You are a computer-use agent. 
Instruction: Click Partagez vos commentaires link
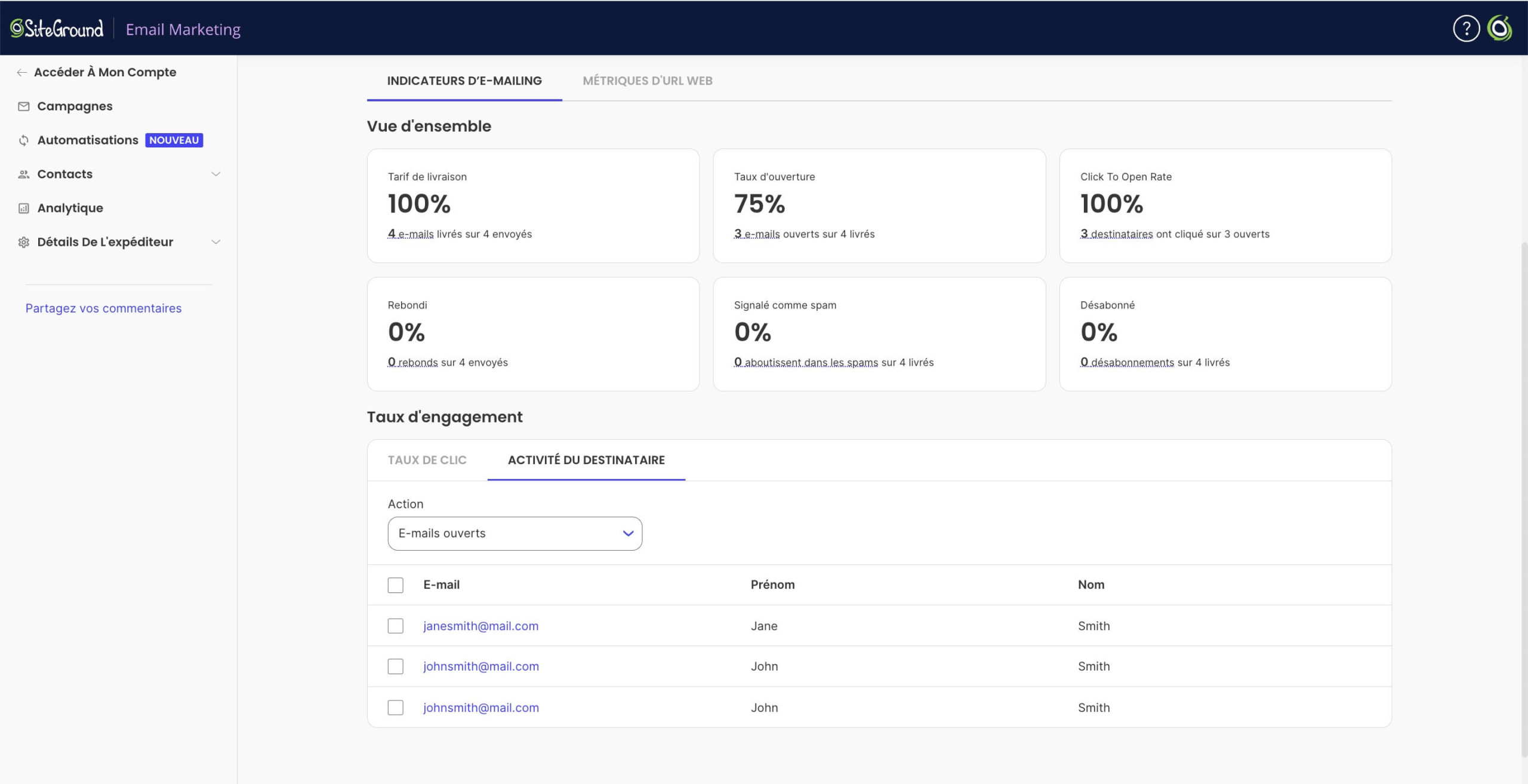click(x=103, y=308)
